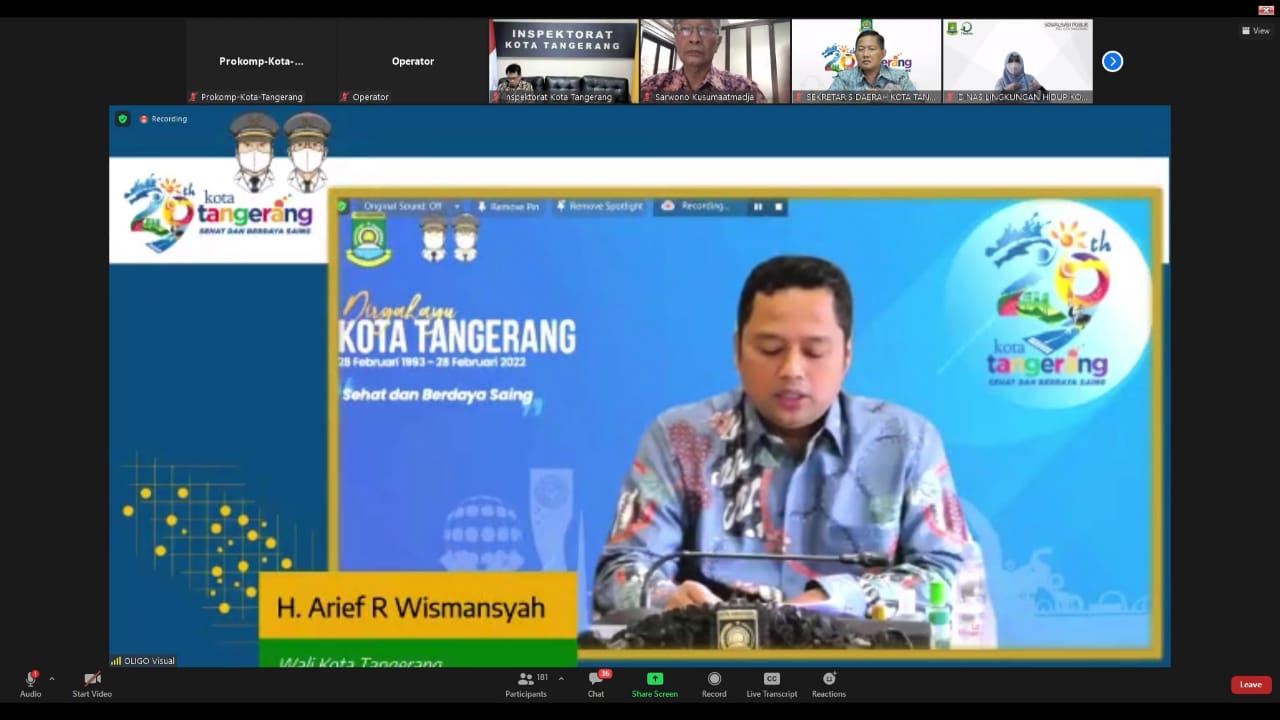
Task: Click the red Leave button
Action: (1251, 685)
